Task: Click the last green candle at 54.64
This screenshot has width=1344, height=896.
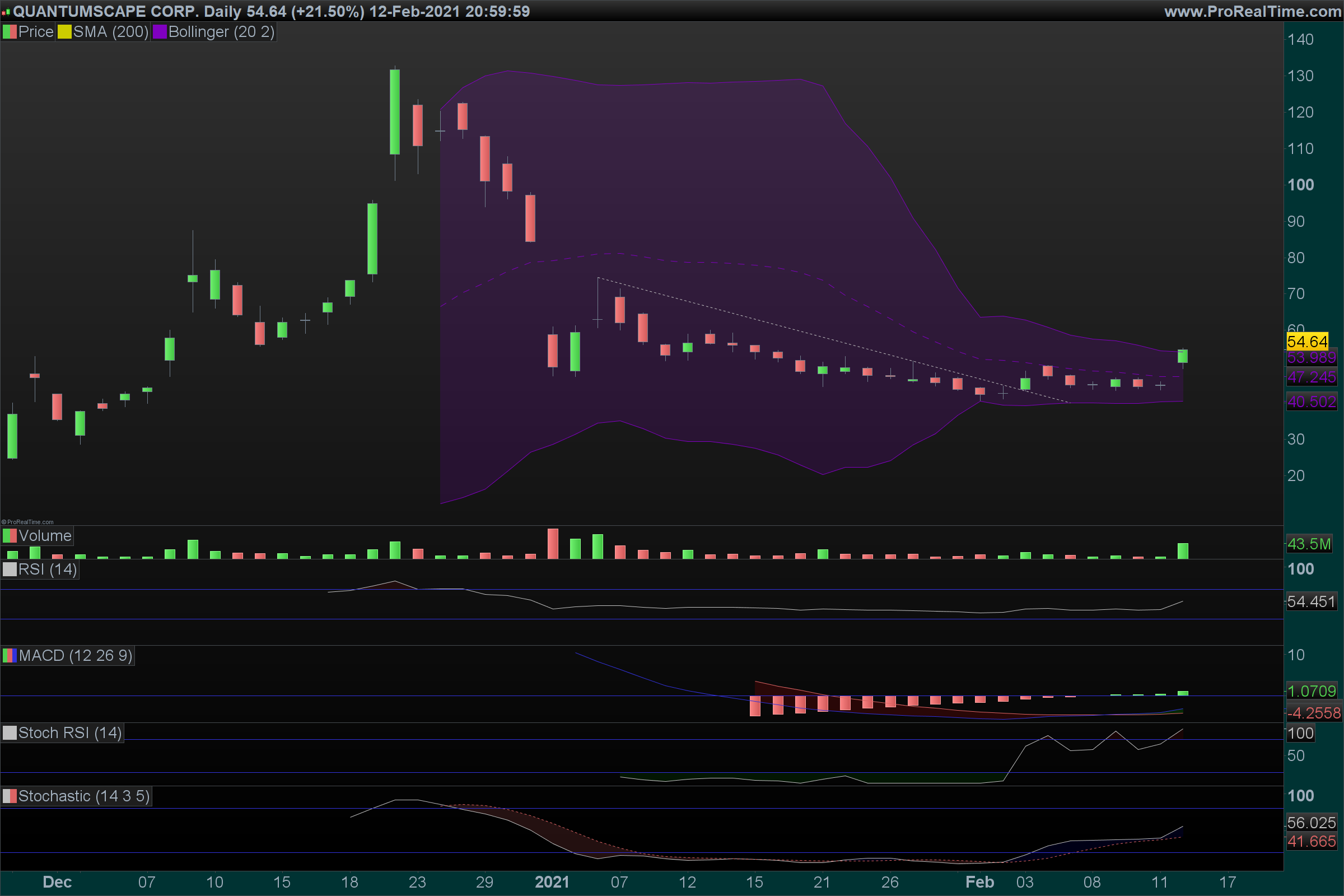Action: [1182, 356]
